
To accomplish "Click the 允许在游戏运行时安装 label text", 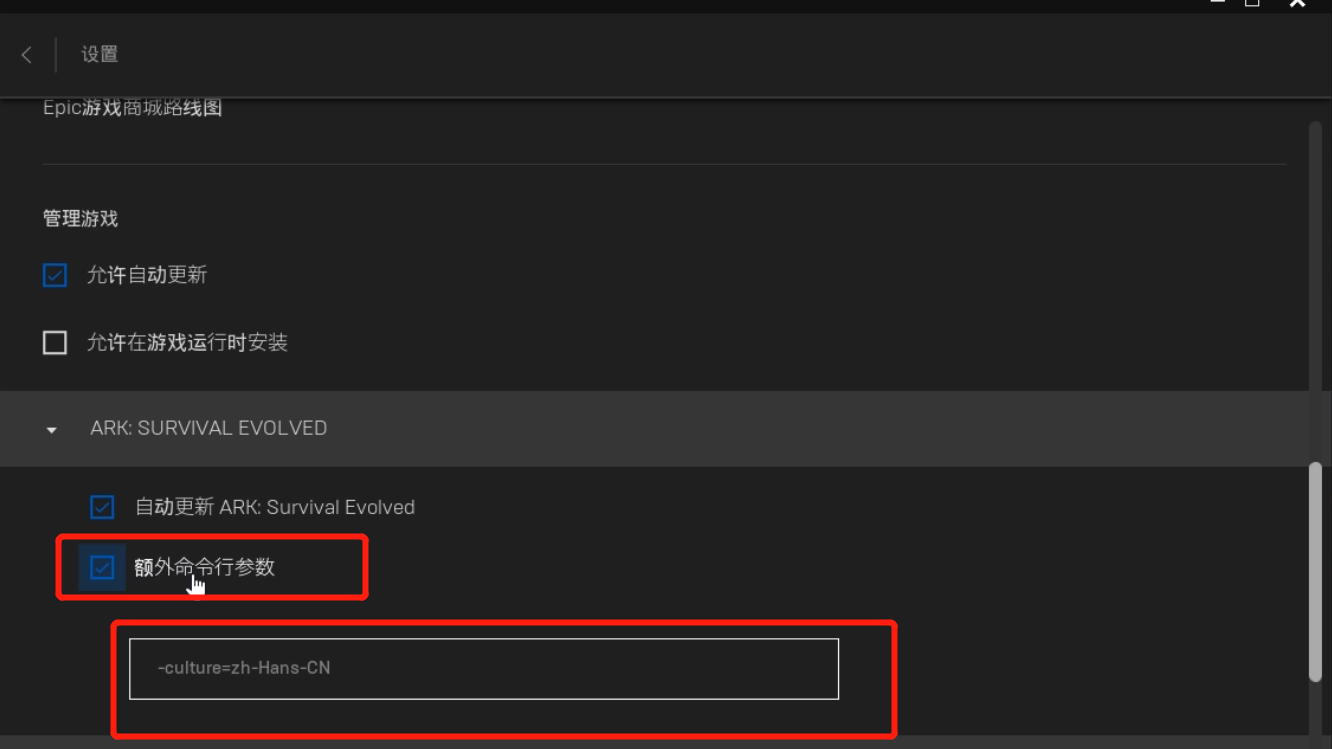I will tap(187, 343).
